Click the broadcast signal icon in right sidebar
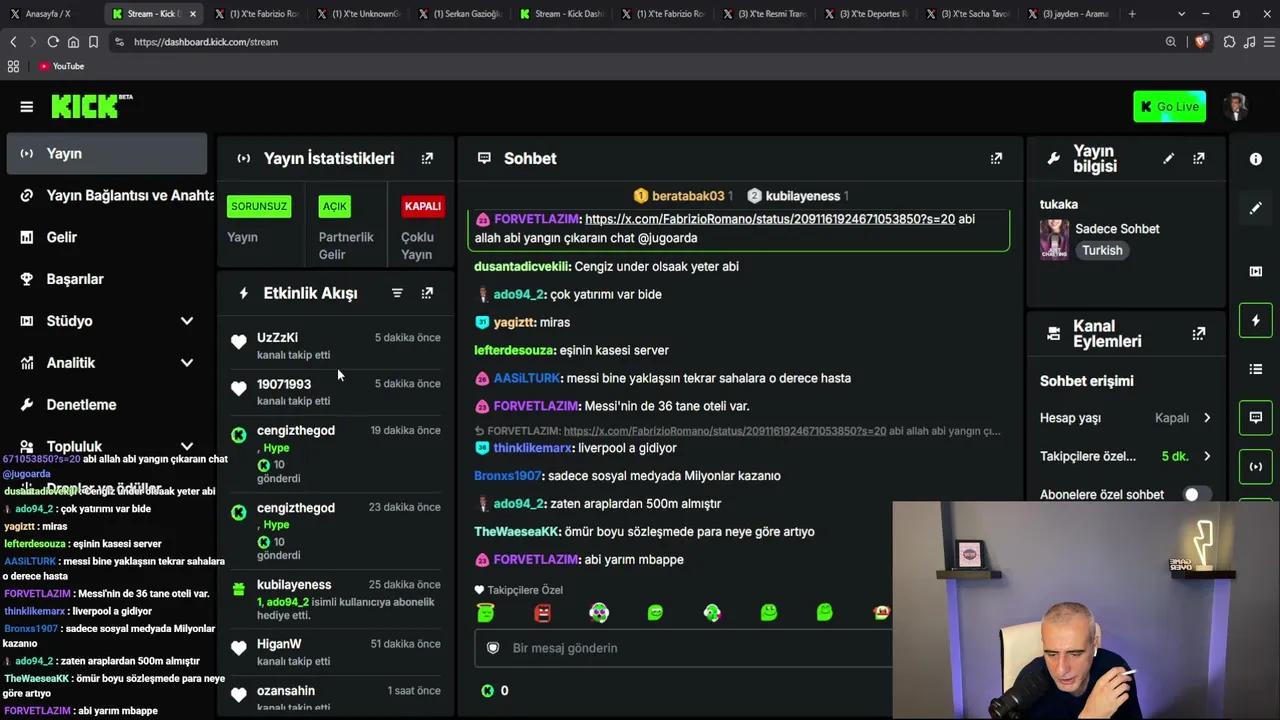This screenshot has height=720, width=1280. click(1256, 466)
